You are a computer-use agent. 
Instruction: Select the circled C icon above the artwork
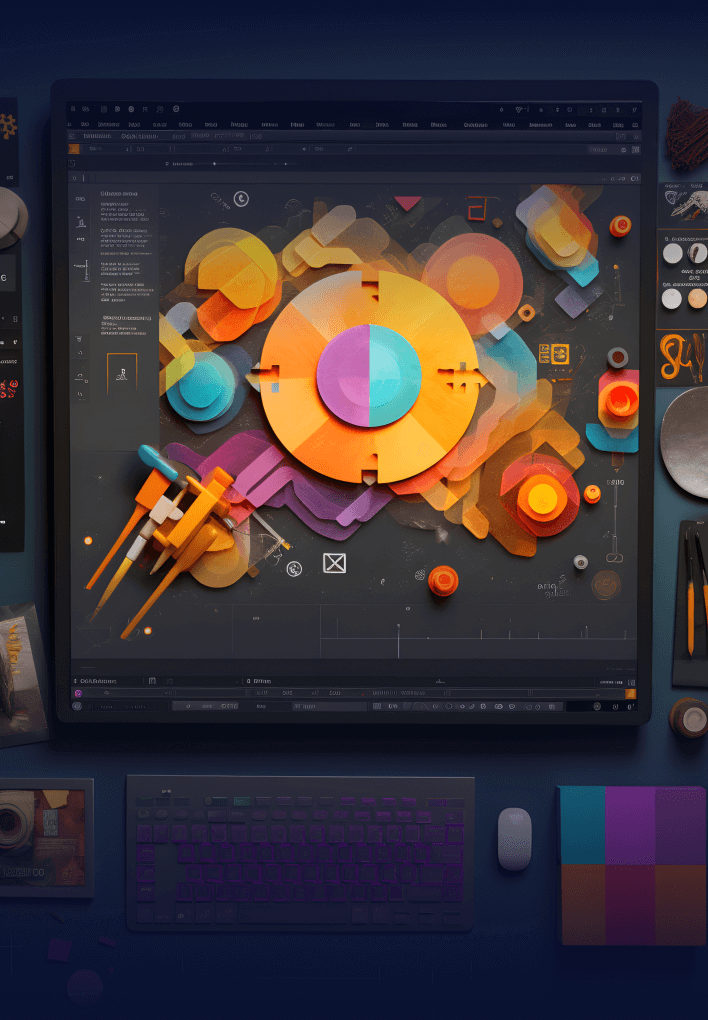[x=241, y=199]
